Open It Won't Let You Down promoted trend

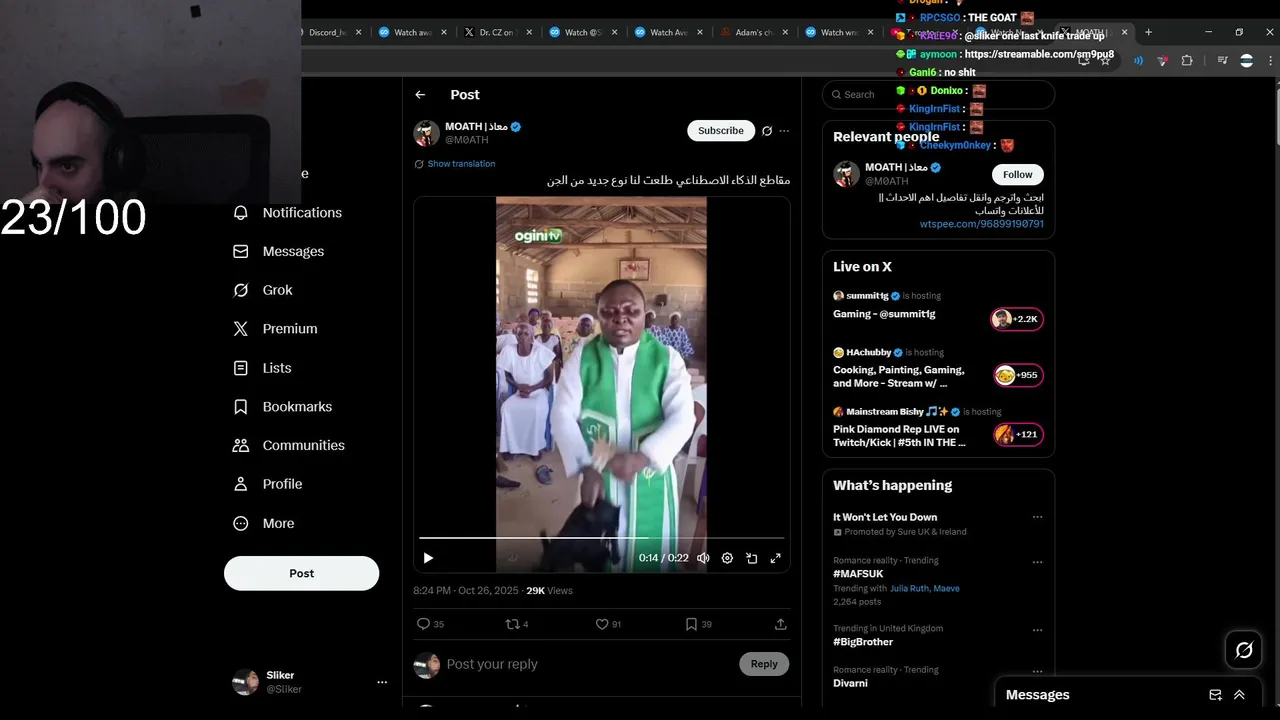(885, 517)
